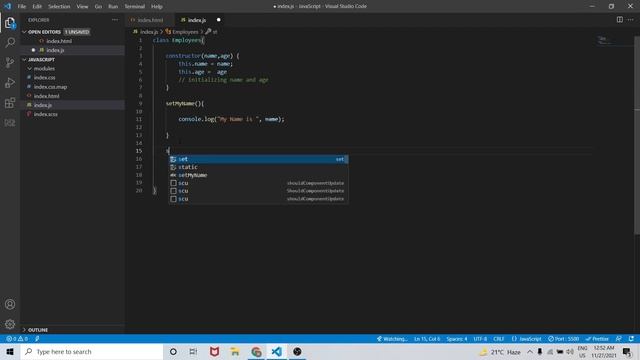Select the 'static' autocomplete suggestion
The width and height of the screenshot is (640, 360).
pos(258,167)
